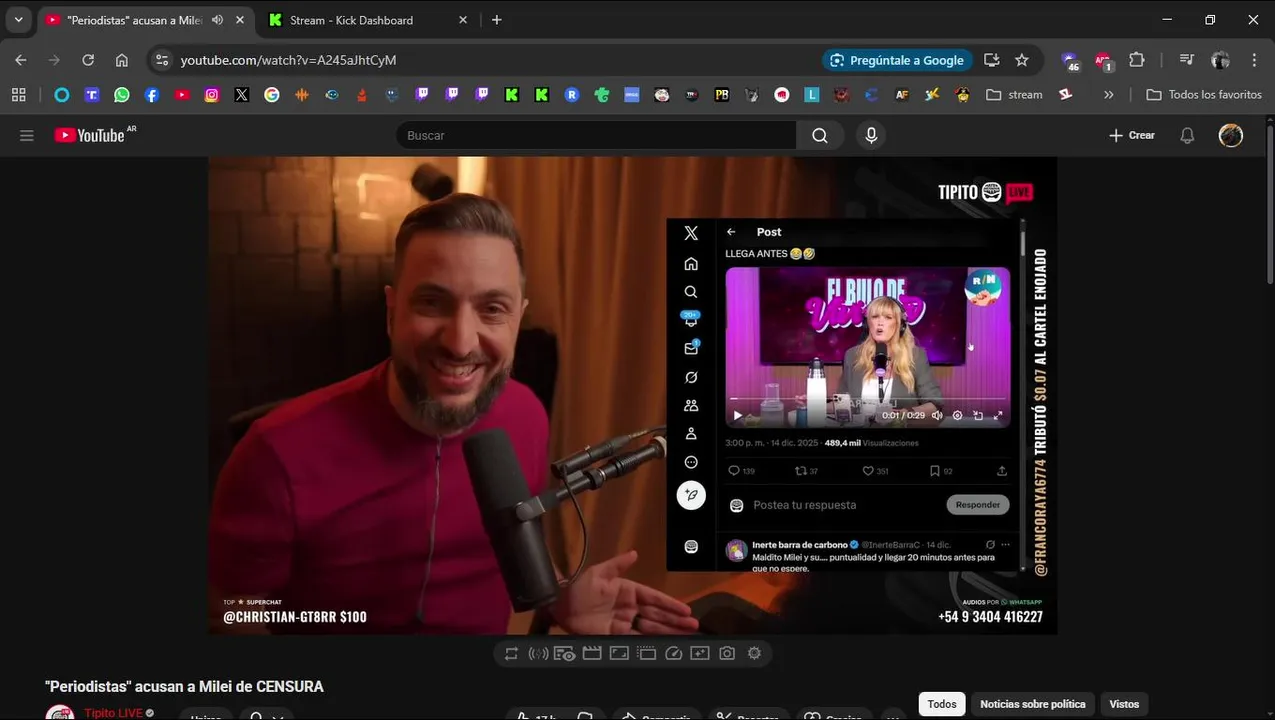Click the broadcast-wave icon below the video
This screenshot has width=1275, height=720.
[538, 653]
